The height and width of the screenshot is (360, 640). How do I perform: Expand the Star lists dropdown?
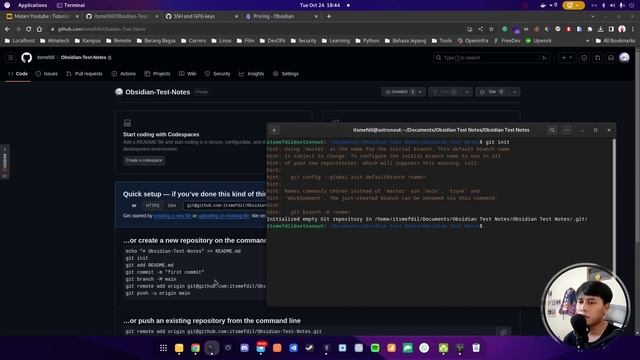(x=515, y=92)
